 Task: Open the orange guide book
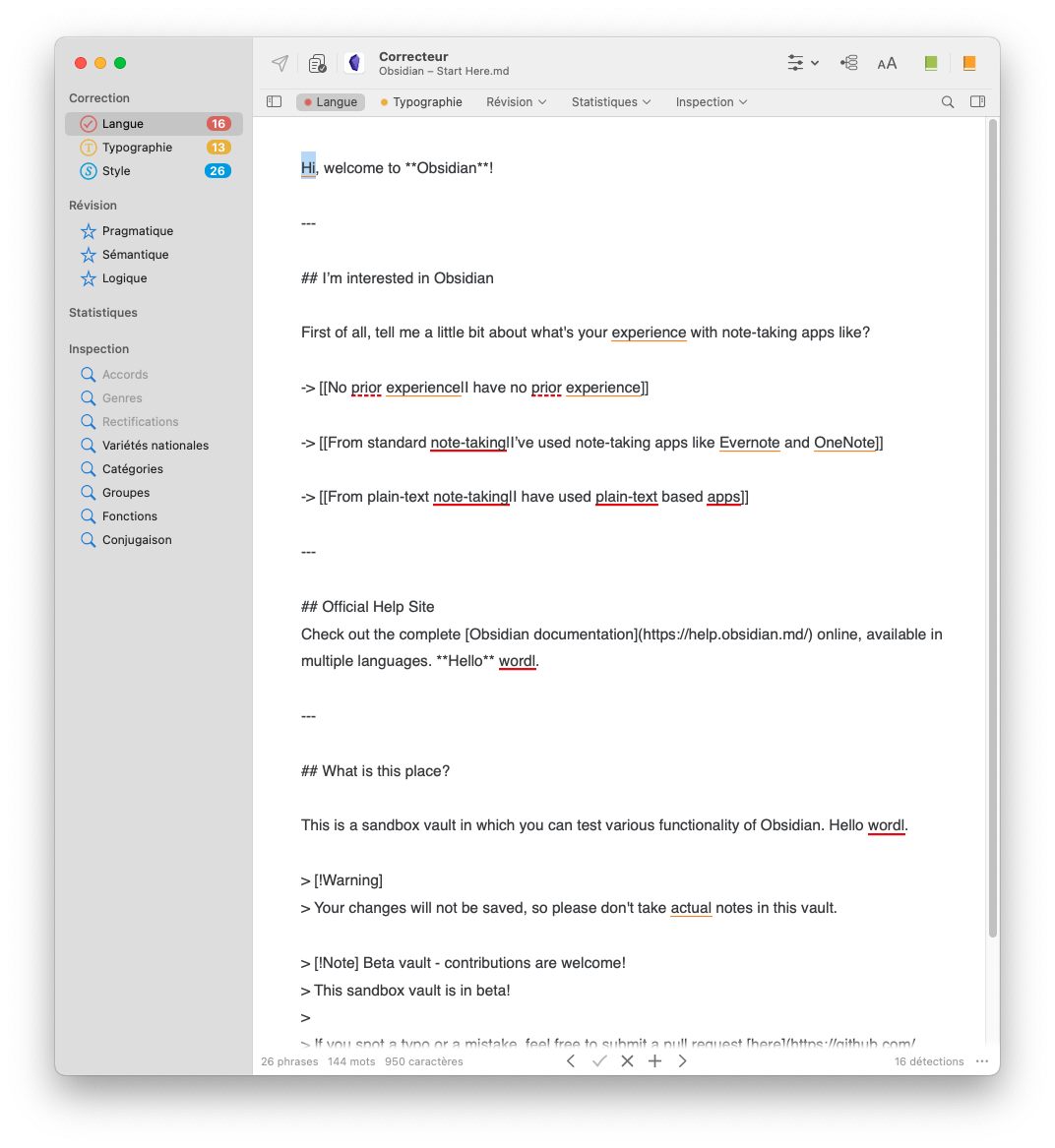pyautogui.click(x=969, y=63)
